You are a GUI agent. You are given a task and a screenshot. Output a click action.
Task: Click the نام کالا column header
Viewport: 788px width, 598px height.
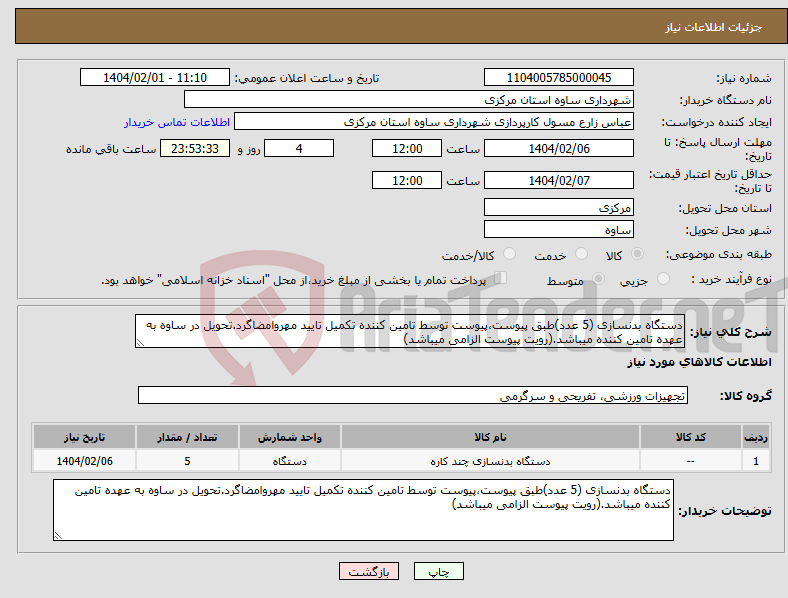490,437
